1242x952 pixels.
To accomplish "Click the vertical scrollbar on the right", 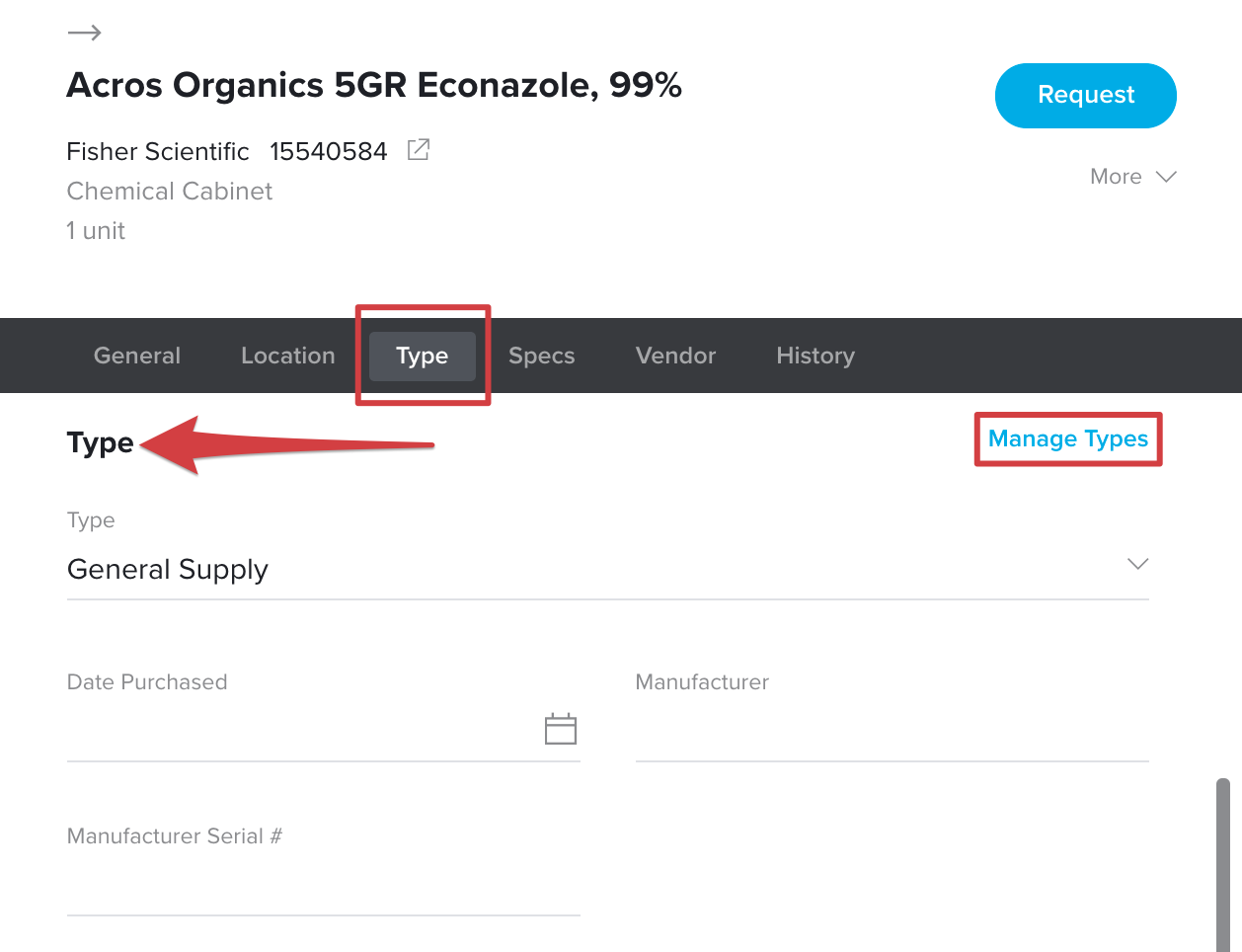I will point(1223,864).
